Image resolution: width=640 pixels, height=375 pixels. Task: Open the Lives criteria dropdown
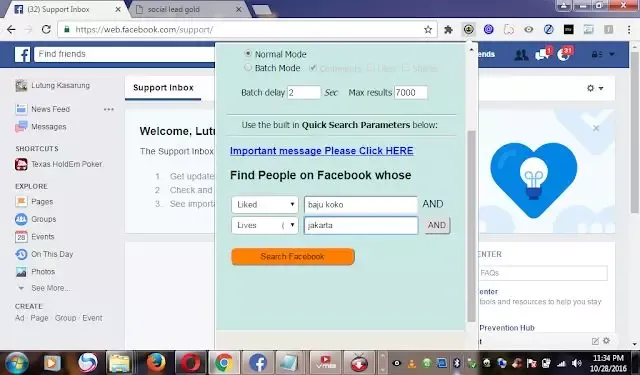264,225
